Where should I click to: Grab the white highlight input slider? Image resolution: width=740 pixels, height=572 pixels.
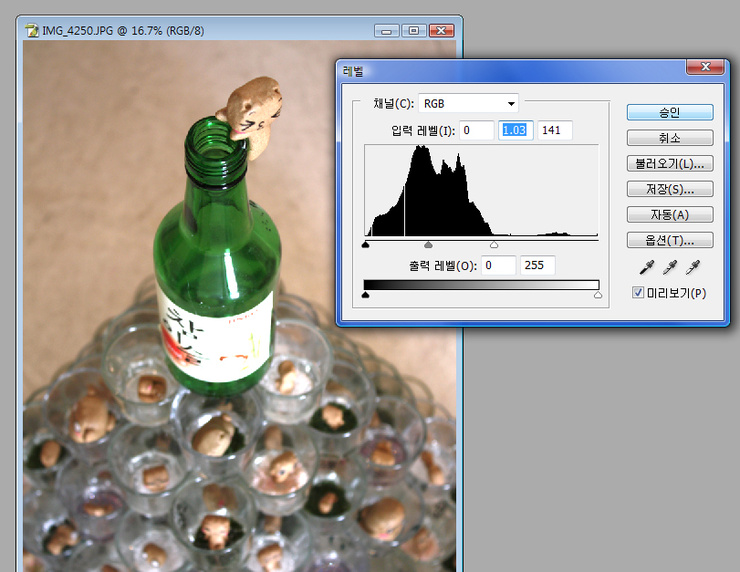click(x=494, y=244)
